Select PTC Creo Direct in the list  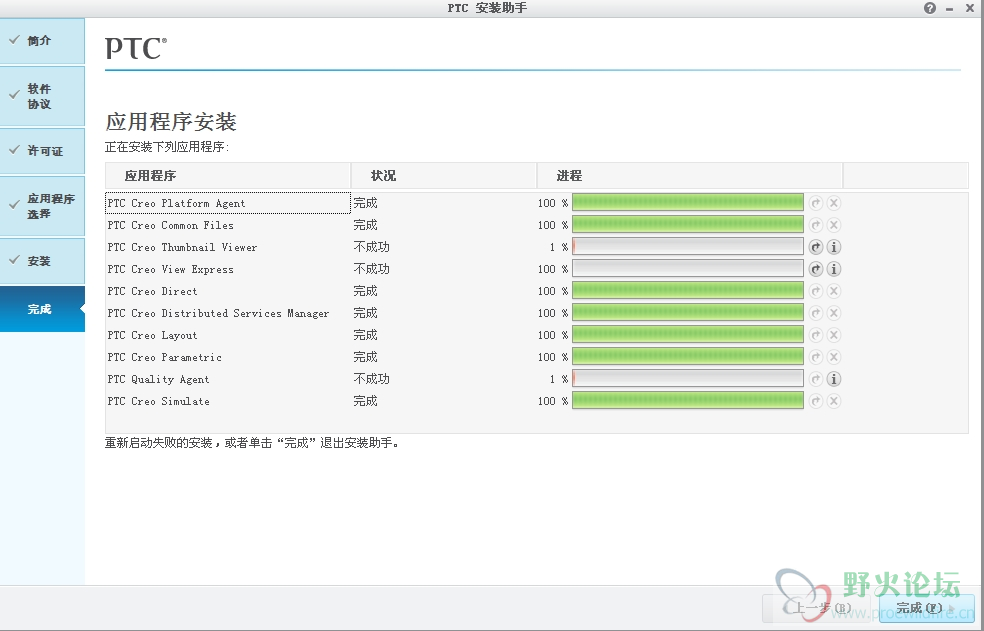[x=152, y=291]
